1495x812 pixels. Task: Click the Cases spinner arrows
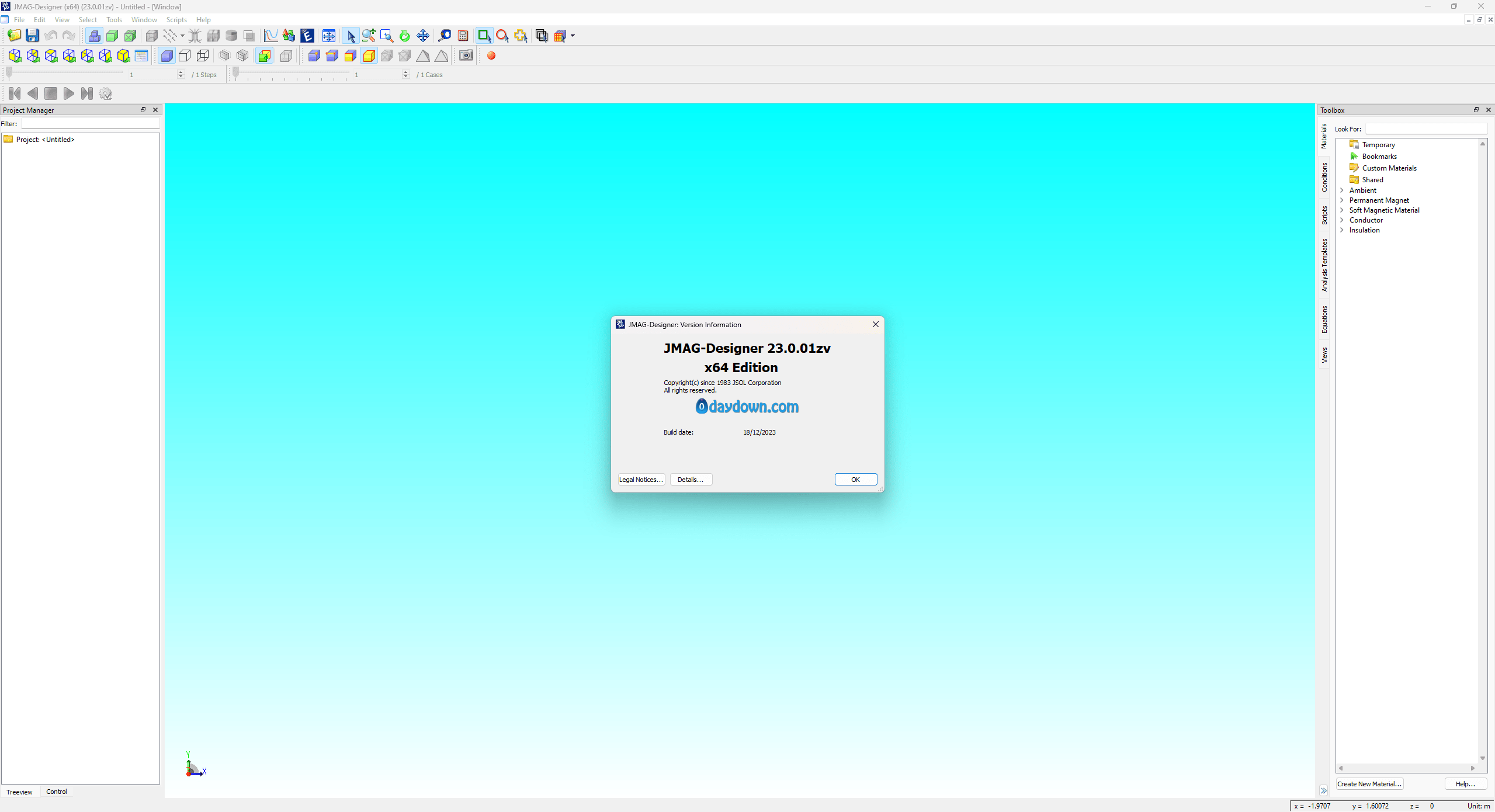coord(406,75)
